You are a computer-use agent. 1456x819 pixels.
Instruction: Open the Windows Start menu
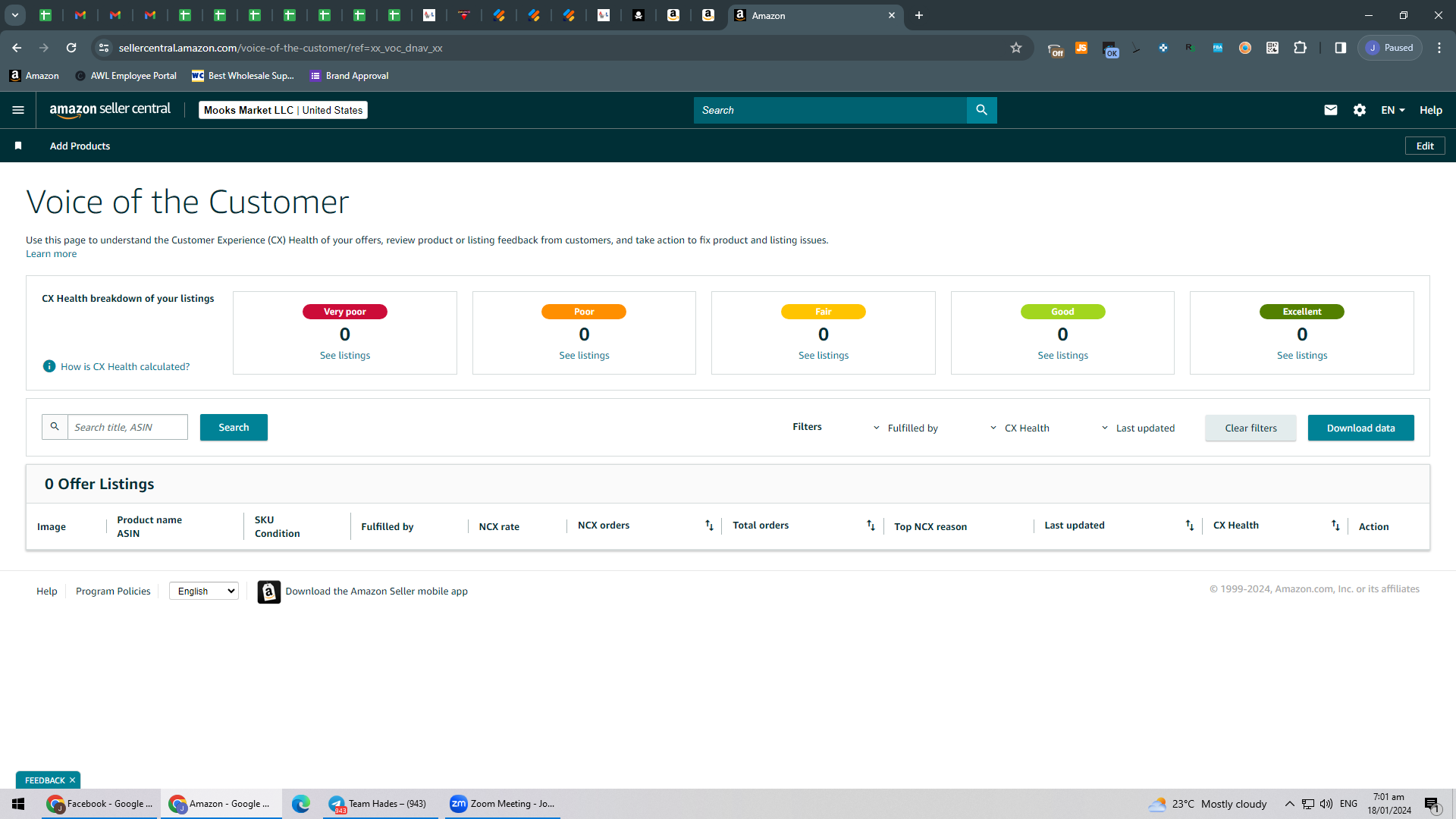click(x=18, y=804)
